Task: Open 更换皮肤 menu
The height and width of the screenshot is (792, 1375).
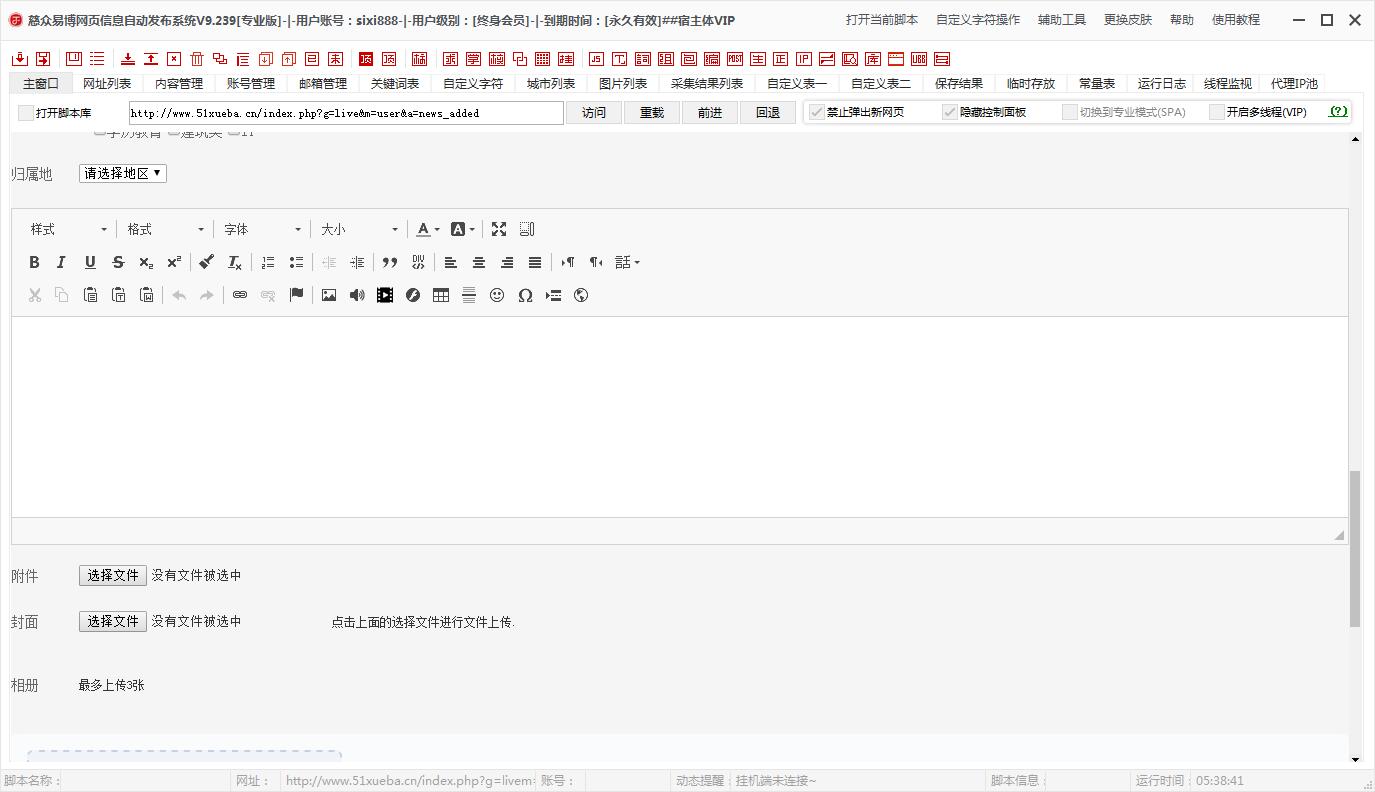Action: point(1128,20)
